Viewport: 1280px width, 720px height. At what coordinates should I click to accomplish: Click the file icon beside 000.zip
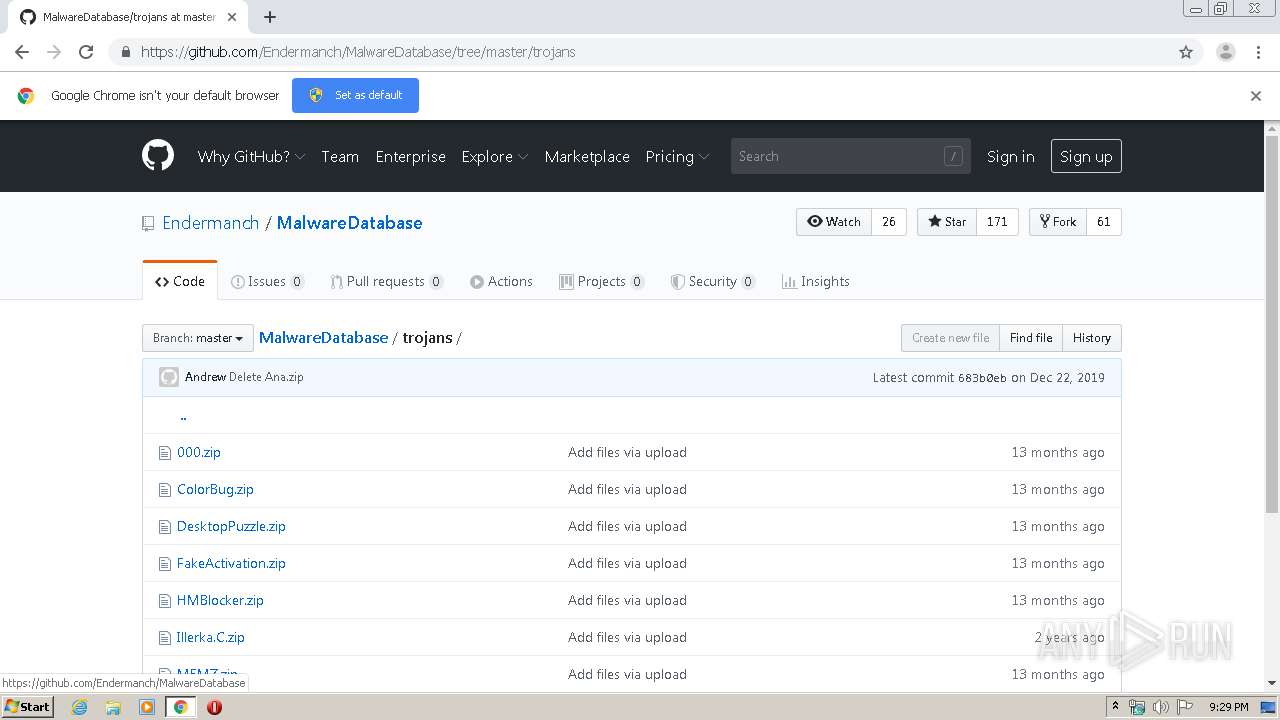pos(165,453)
